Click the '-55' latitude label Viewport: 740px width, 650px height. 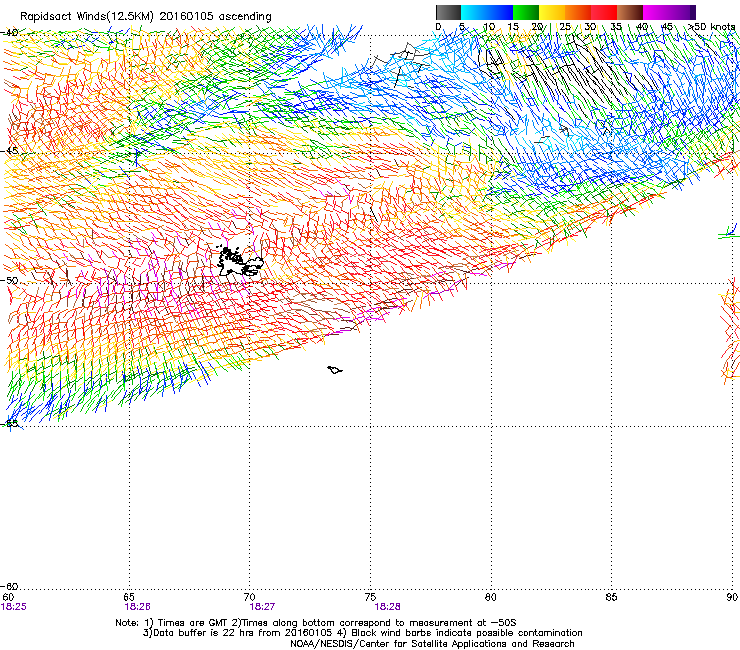[9, 423]
